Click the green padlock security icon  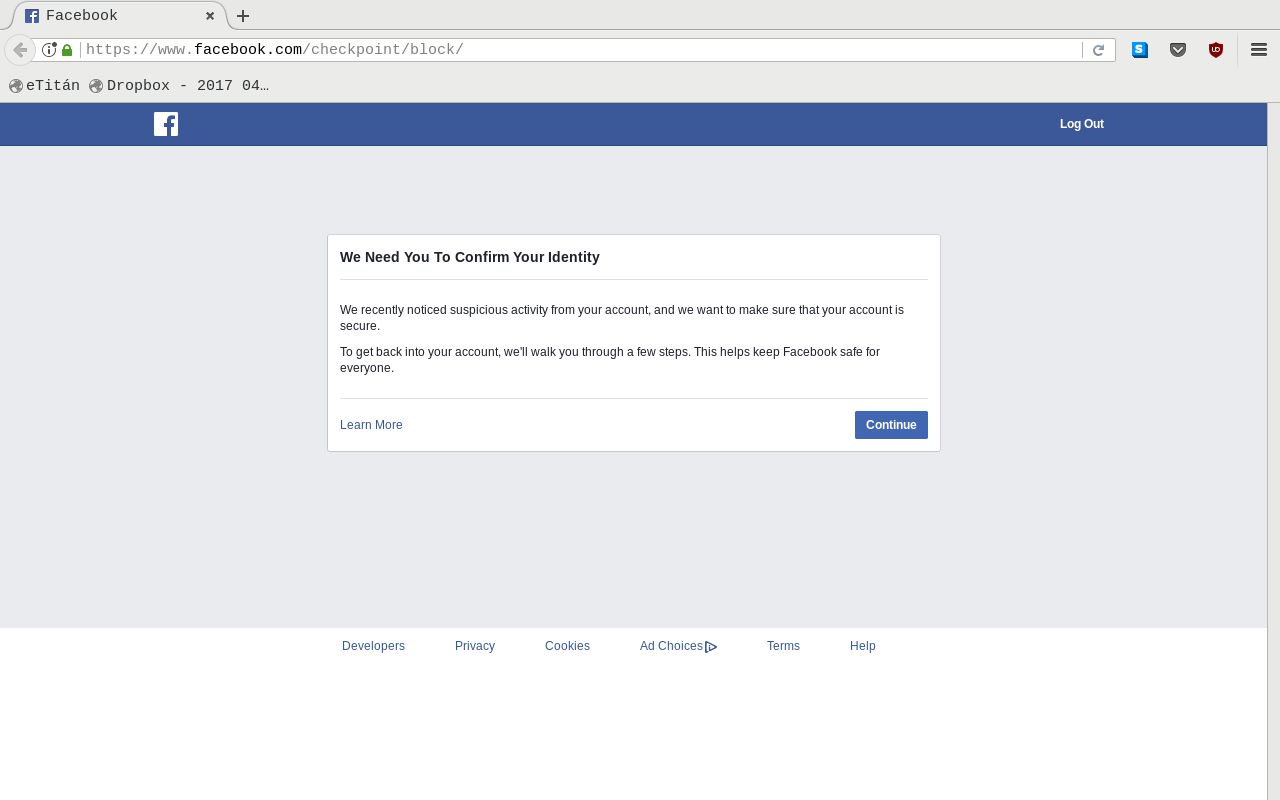67,50
